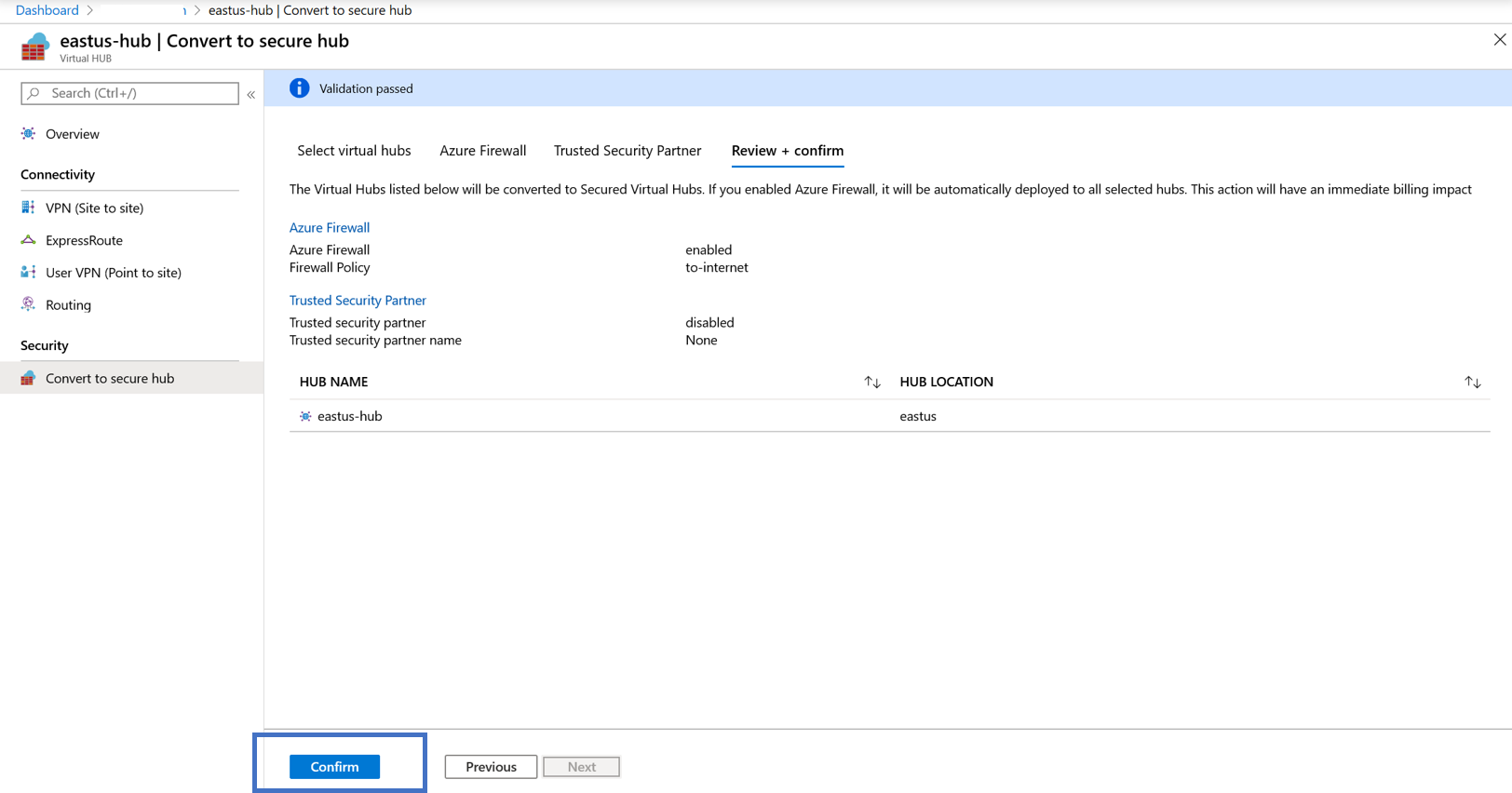Click the Connectivity section heading

click(x=58, y=174)
